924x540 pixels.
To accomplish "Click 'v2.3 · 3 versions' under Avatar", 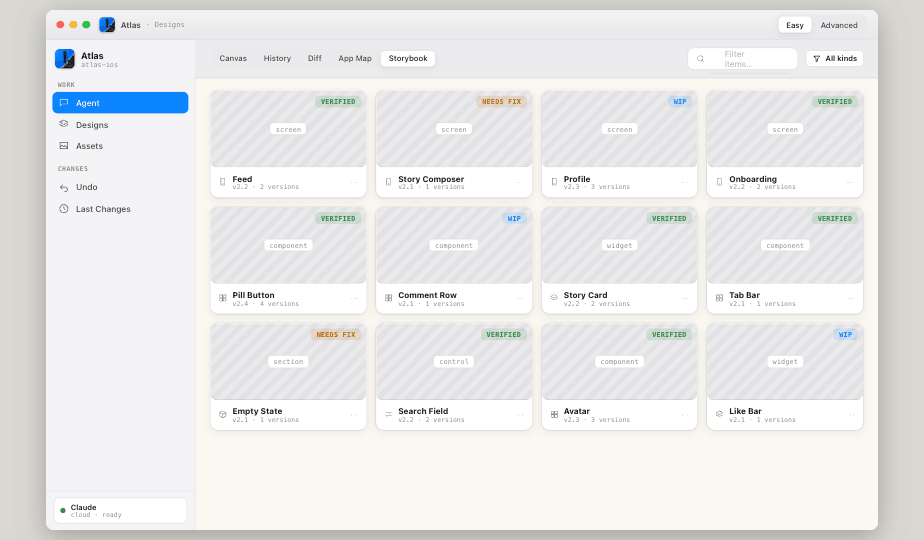I will [596, 420].
